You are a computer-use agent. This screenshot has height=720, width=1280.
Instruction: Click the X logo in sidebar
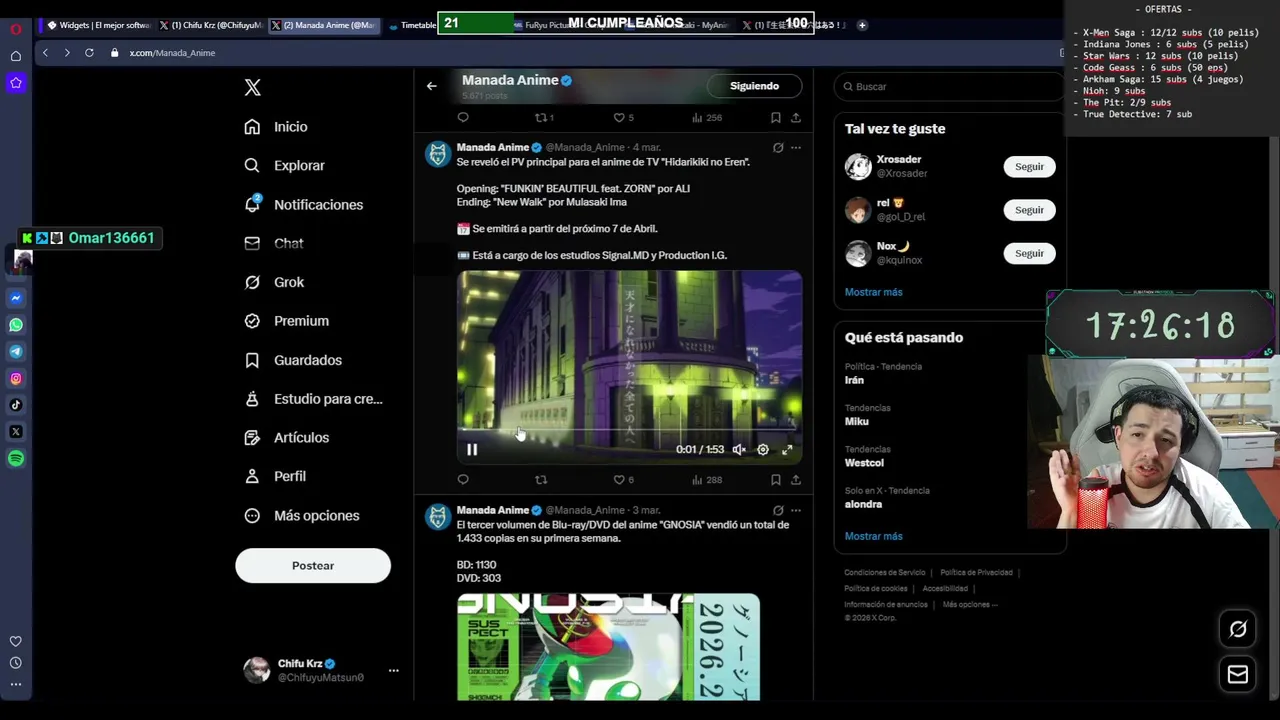252,88
